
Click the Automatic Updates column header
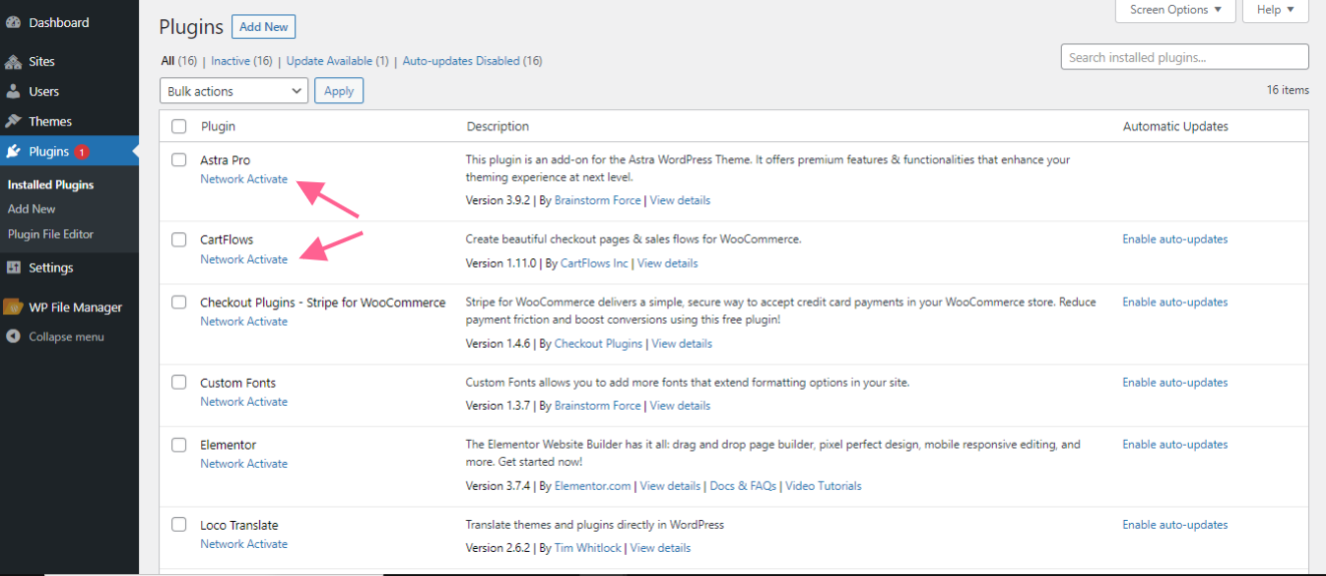tap(1175, 127)
